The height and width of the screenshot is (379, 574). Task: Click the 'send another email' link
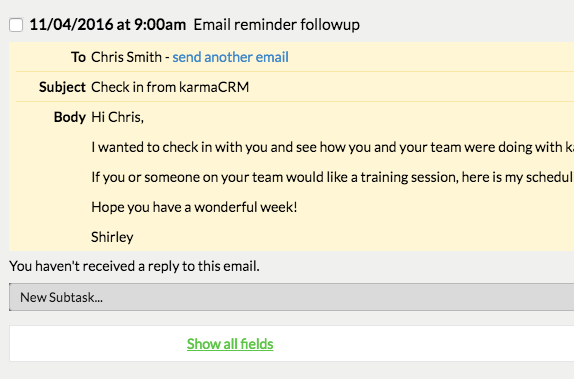click(230, 57)
